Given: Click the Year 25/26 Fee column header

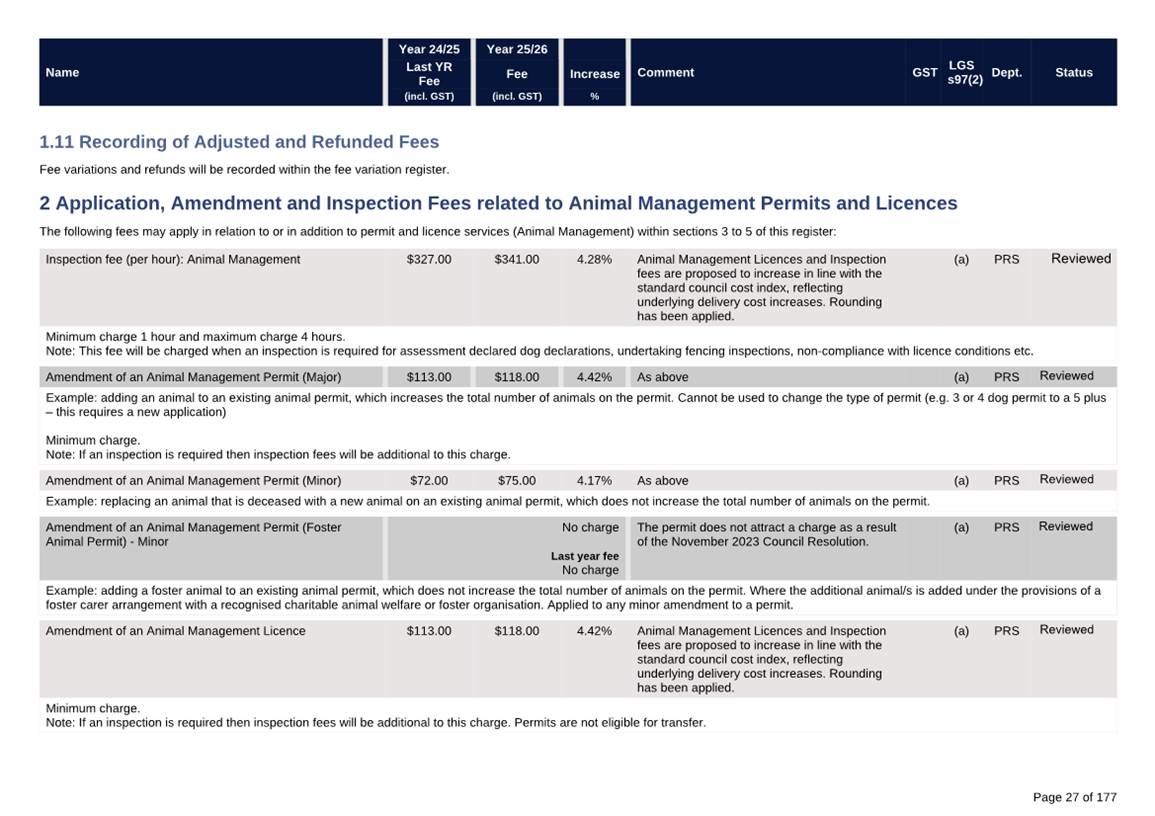Looking at the screenshot, I should [x=516, y=72].
